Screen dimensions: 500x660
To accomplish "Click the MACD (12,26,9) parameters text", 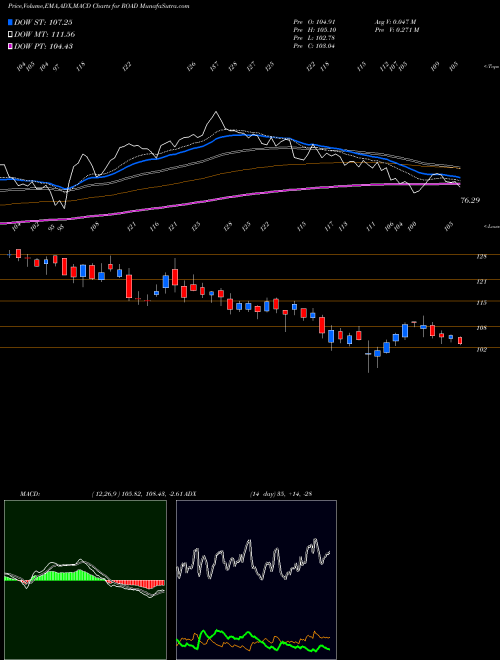I will 136,494.
